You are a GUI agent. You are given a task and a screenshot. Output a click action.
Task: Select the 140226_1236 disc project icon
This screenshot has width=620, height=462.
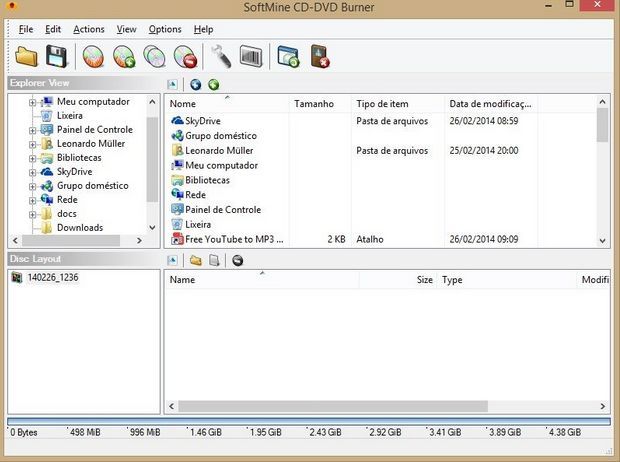(17, 278)
